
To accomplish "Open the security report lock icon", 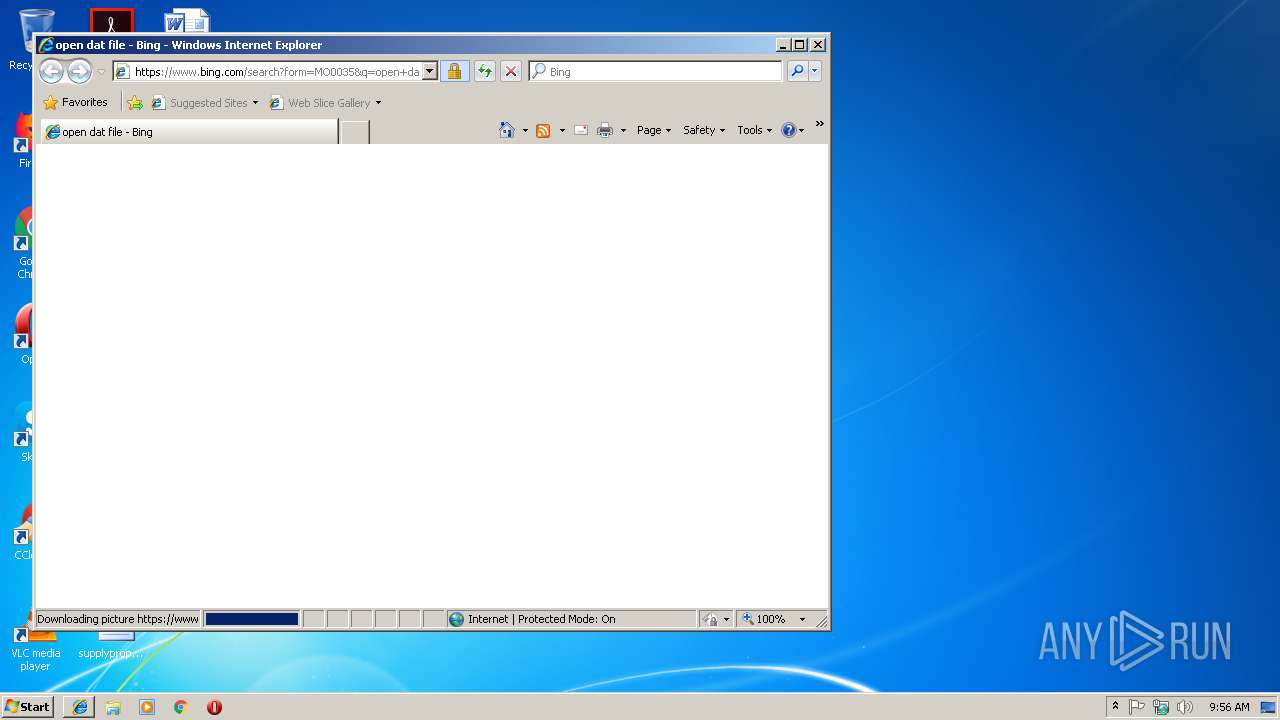I will 454,71.
